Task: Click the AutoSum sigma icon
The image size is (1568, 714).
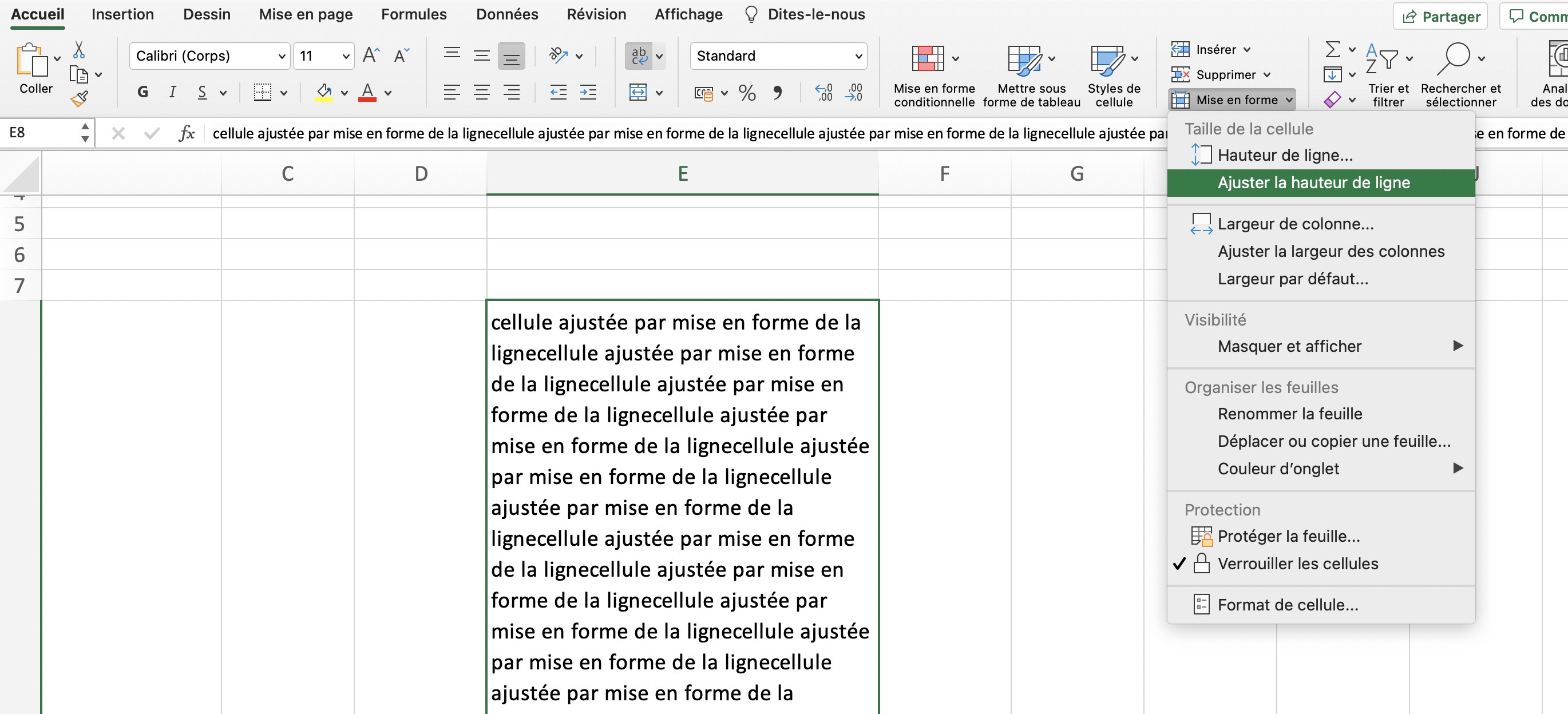Action: (1332, 49)
